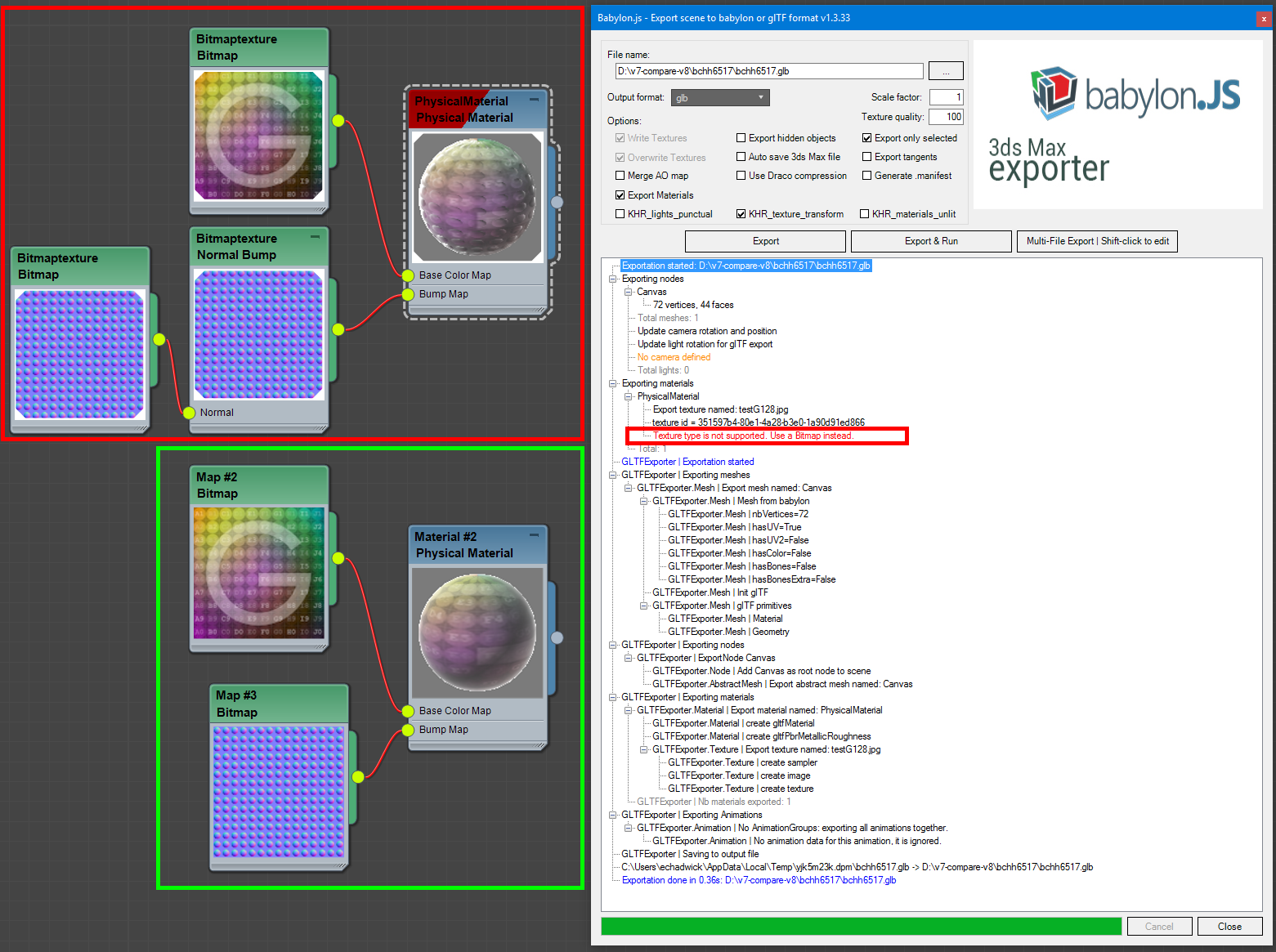
Task: Select the 'Exportation done in 0.36s' log line
Action: 759,880
